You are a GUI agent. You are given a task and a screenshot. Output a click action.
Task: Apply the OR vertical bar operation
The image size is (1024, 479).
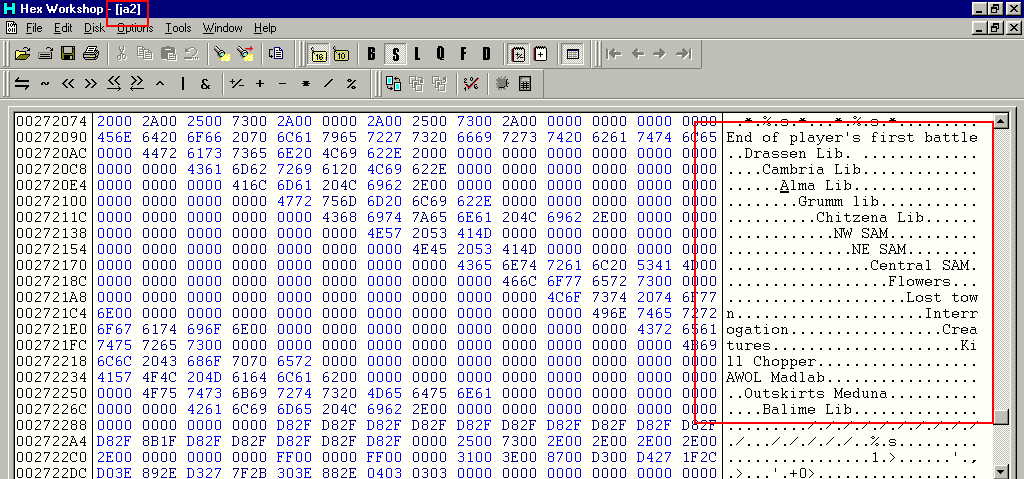pos(183,84)
